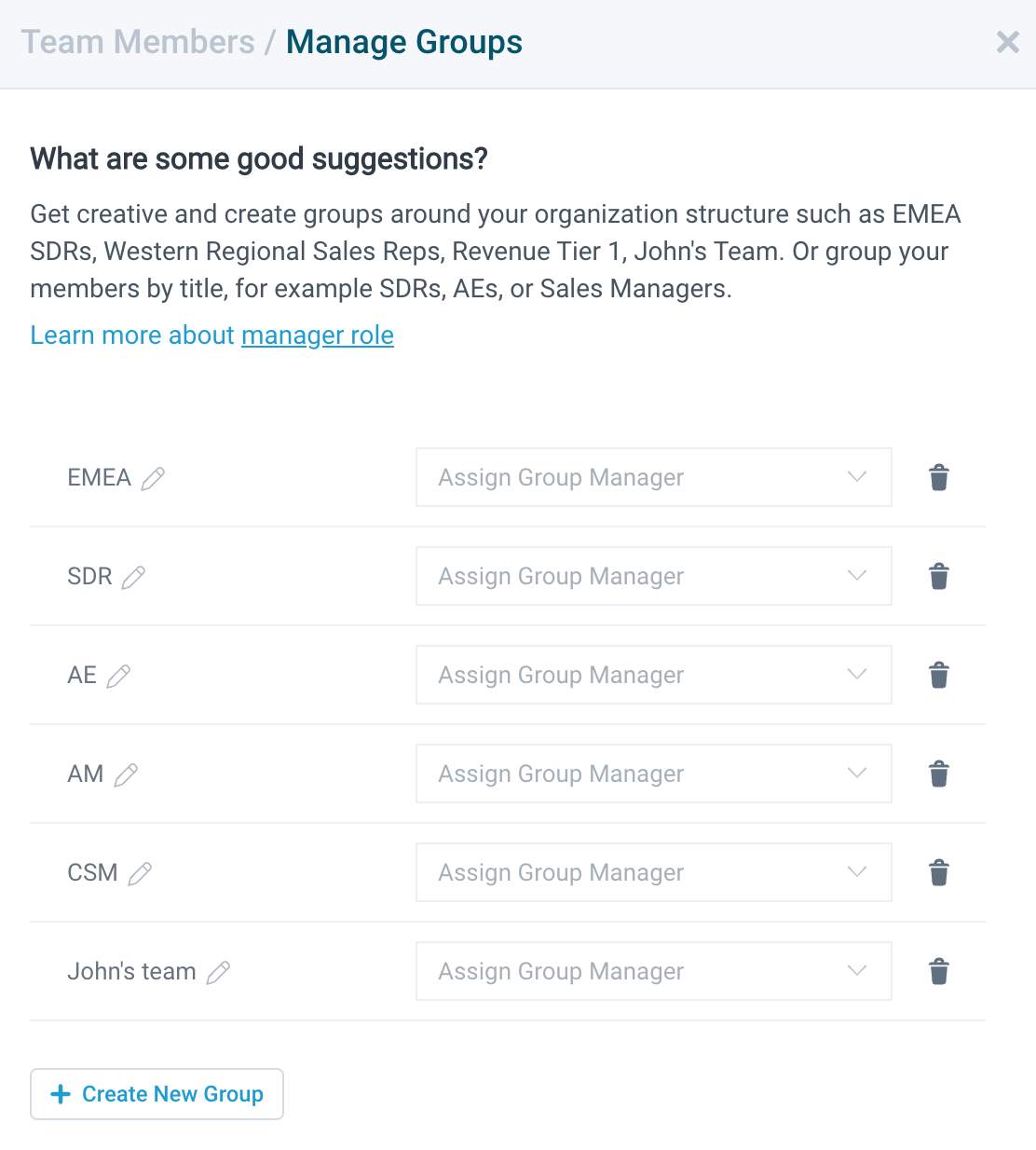Viewport: 1036px width, 1150px height.
Task: Delete John's team group
Action: pyautogui.click(x=939, y=972)
